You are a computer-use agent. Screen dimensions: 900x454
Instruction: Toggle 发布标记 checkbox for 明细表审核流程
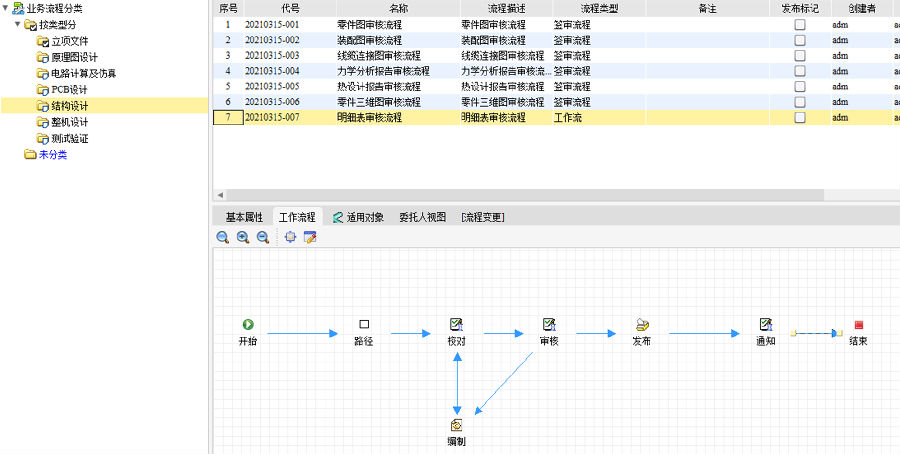pos(800,118)
